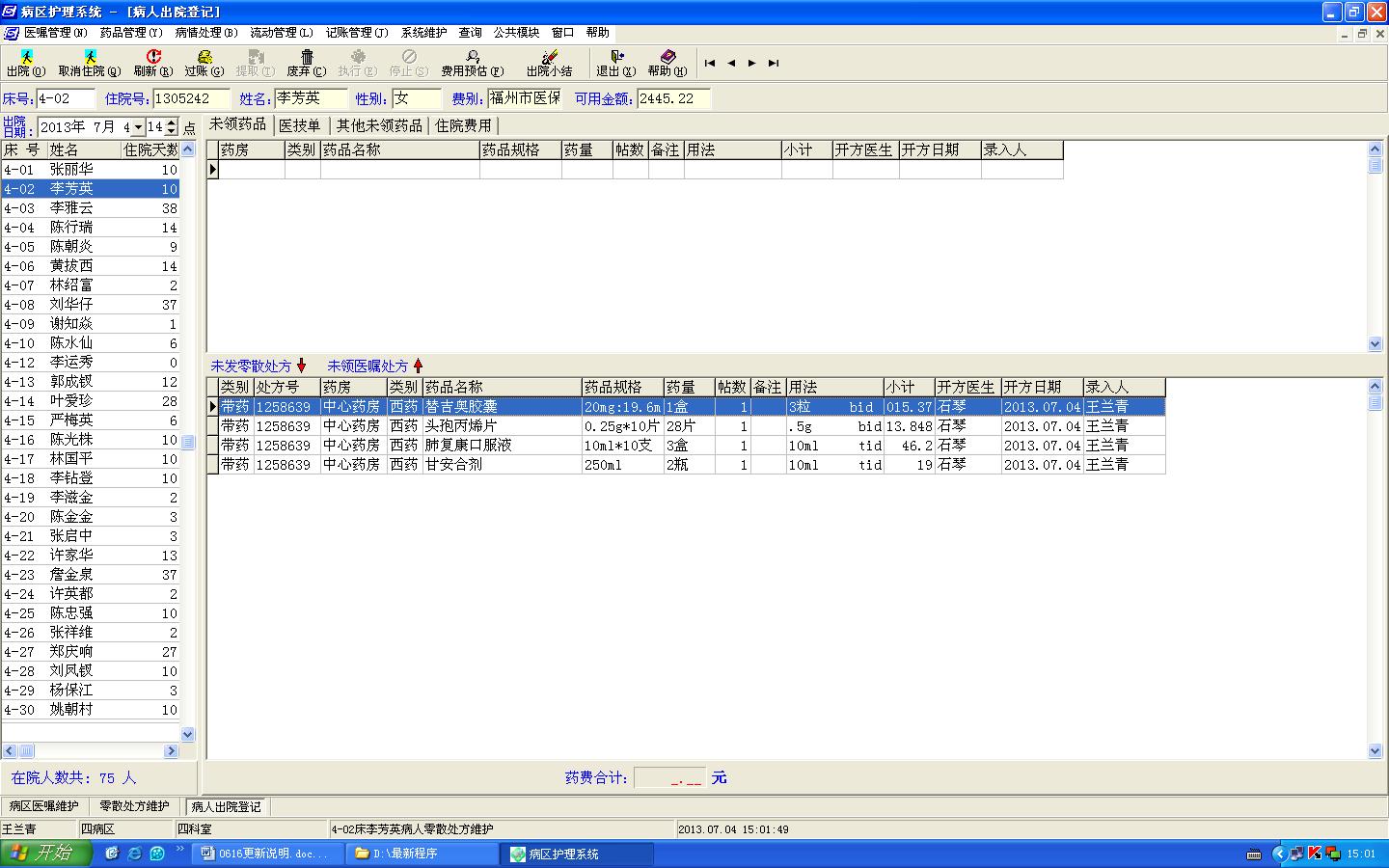Click red up arrow beside 未领医嘱处方
The image size is (1389, 868).
pos(418,366)
